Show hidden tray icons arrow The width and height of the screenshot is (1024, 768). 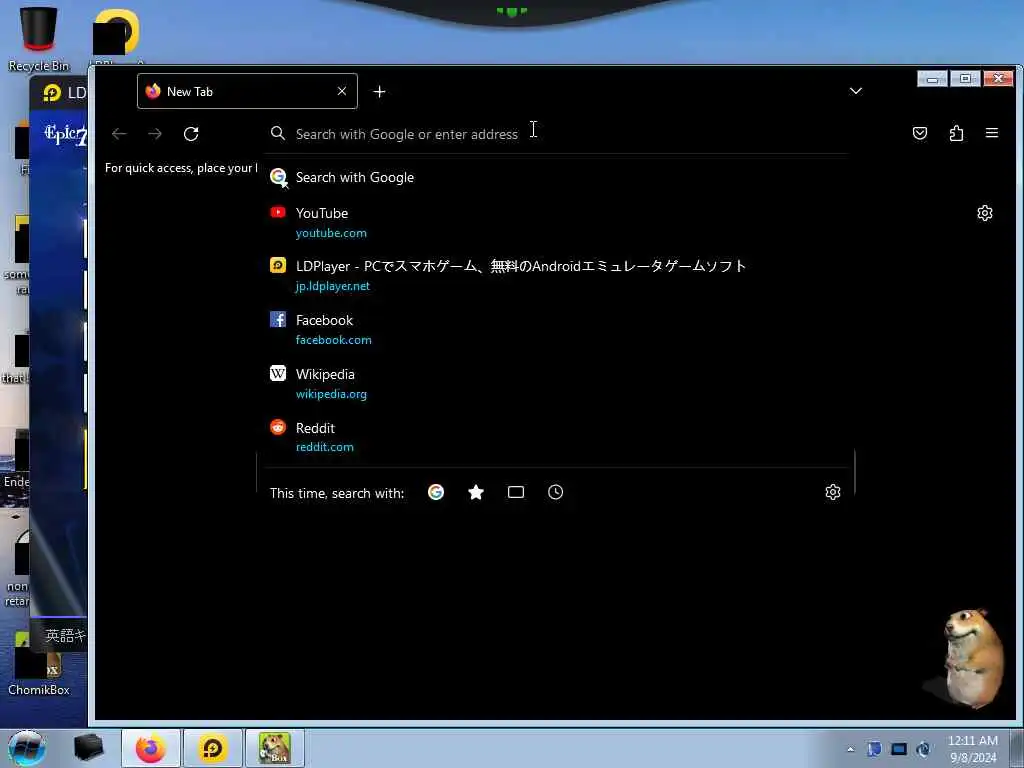click(x=850, y=749)
